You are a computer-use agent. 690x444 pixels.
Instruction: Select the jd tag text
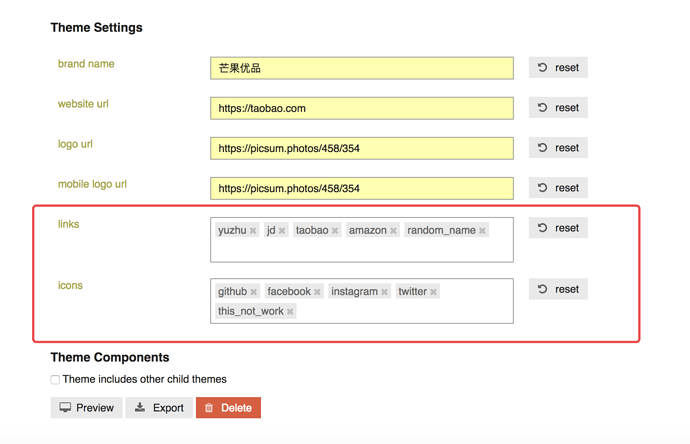(x=271, y=230)
